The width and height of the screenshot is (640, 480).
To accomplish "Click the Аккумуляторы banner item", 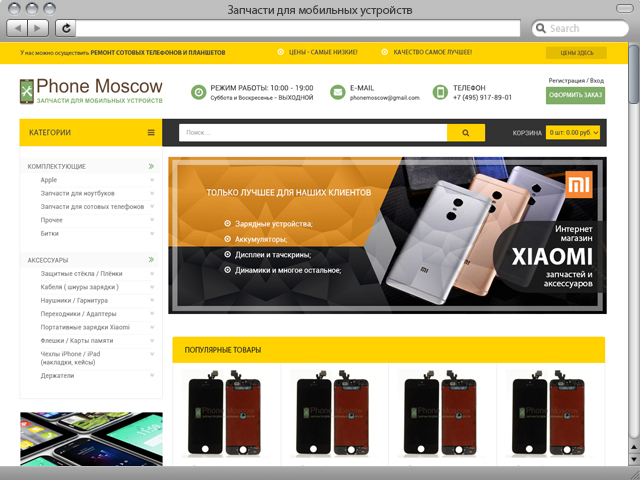I will 261,239.
